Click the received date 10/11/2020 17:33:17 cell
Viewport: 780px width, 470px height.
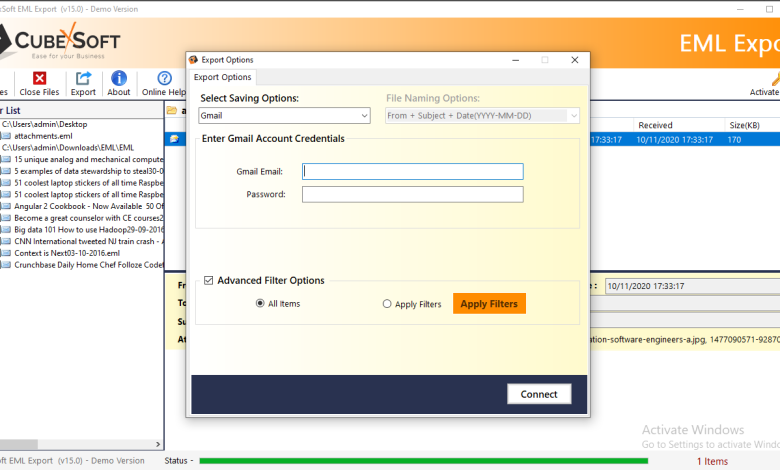click(x=675, y=140)
